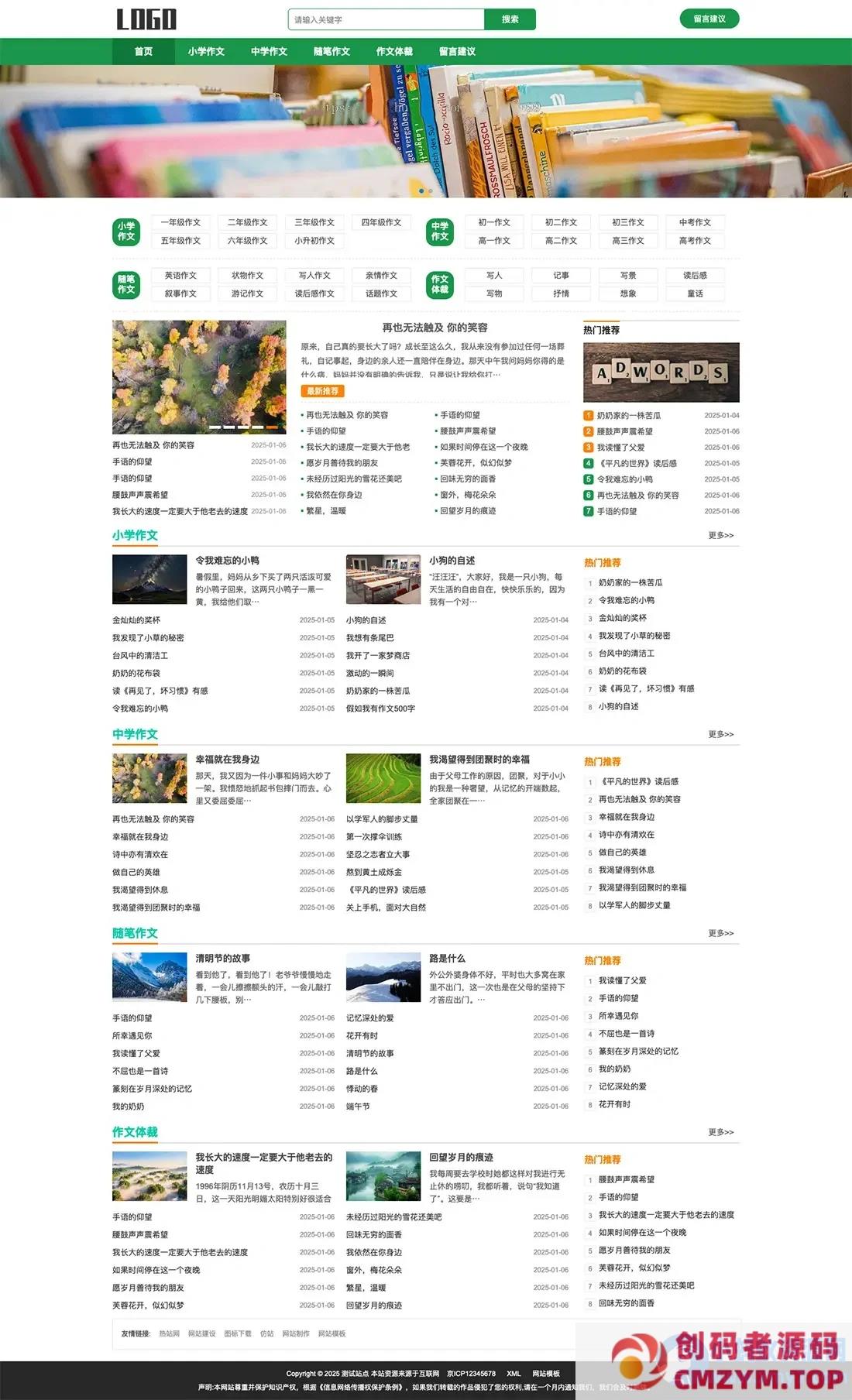Open the 高考作文 category link
The image size is (852, 1400).
tap(695, 241)
